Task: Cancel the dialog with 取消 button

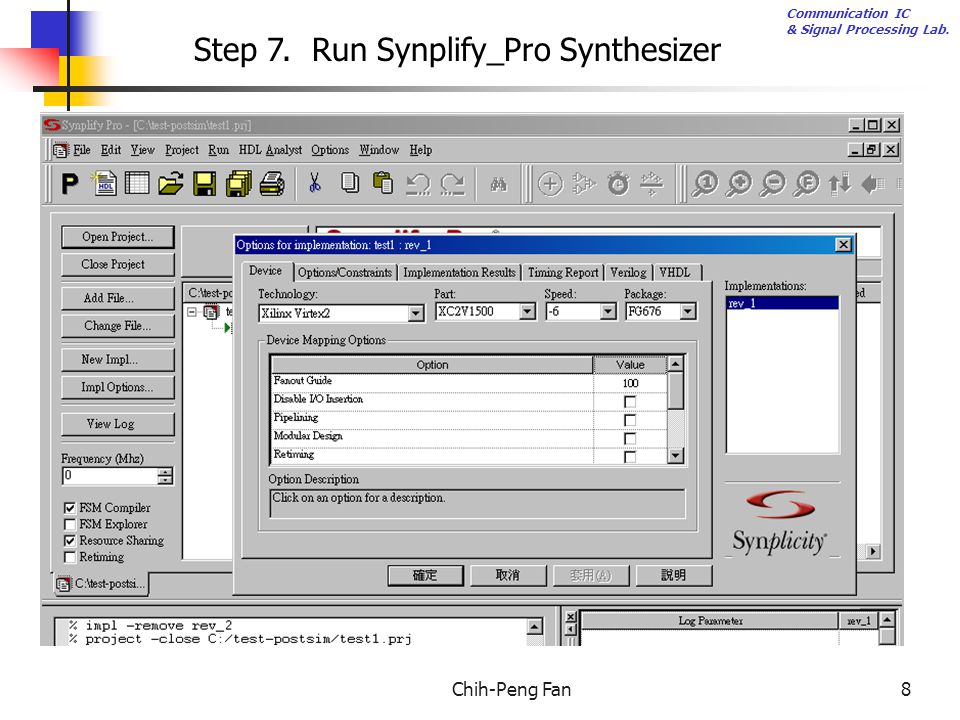Action: coord(508,575)
